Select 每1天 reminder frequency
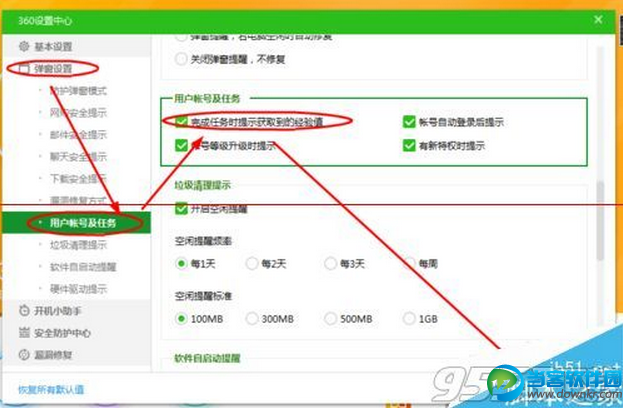Viewport: 623px width, 408px height. coord(181,263)
